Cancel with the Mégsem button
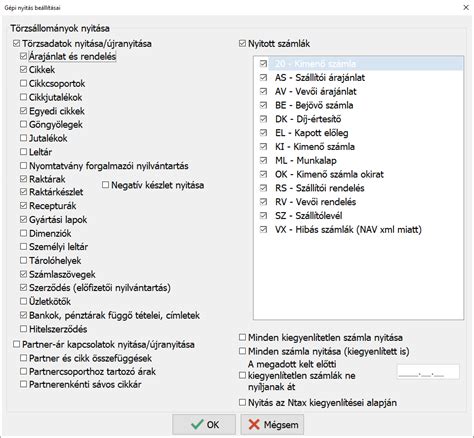The width and height of the screenshot is (474, 438). click(272, 424)
